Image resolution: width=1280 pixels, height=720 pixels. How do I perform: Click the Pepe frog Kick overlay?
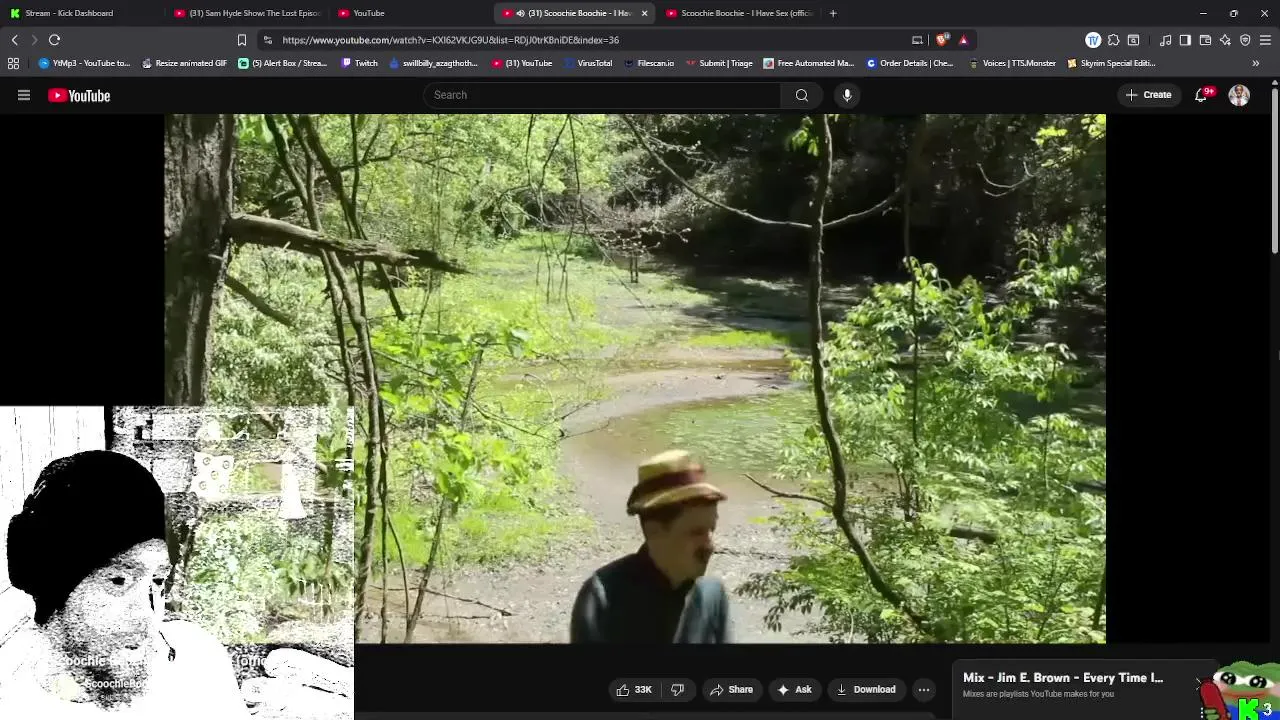coord(1240,690)
